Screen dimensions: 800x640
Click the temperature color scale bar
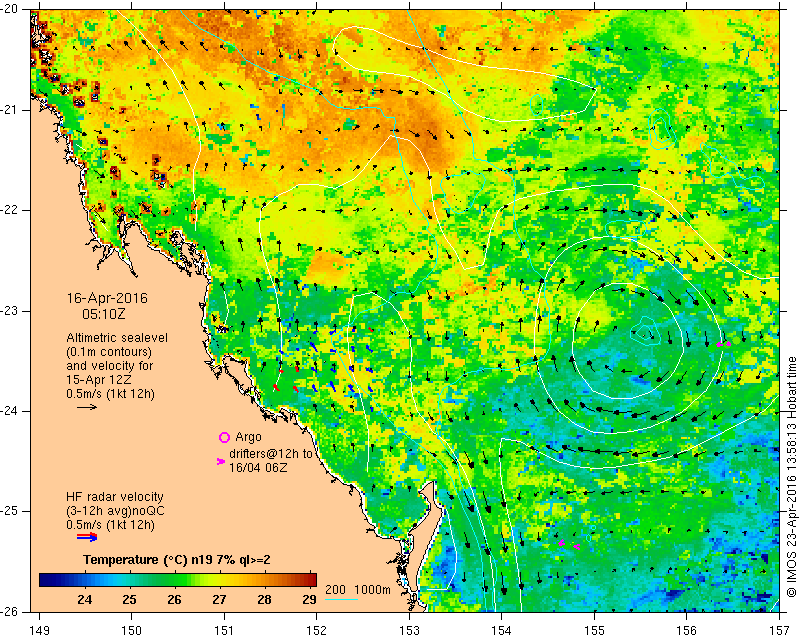click(178, 580)
